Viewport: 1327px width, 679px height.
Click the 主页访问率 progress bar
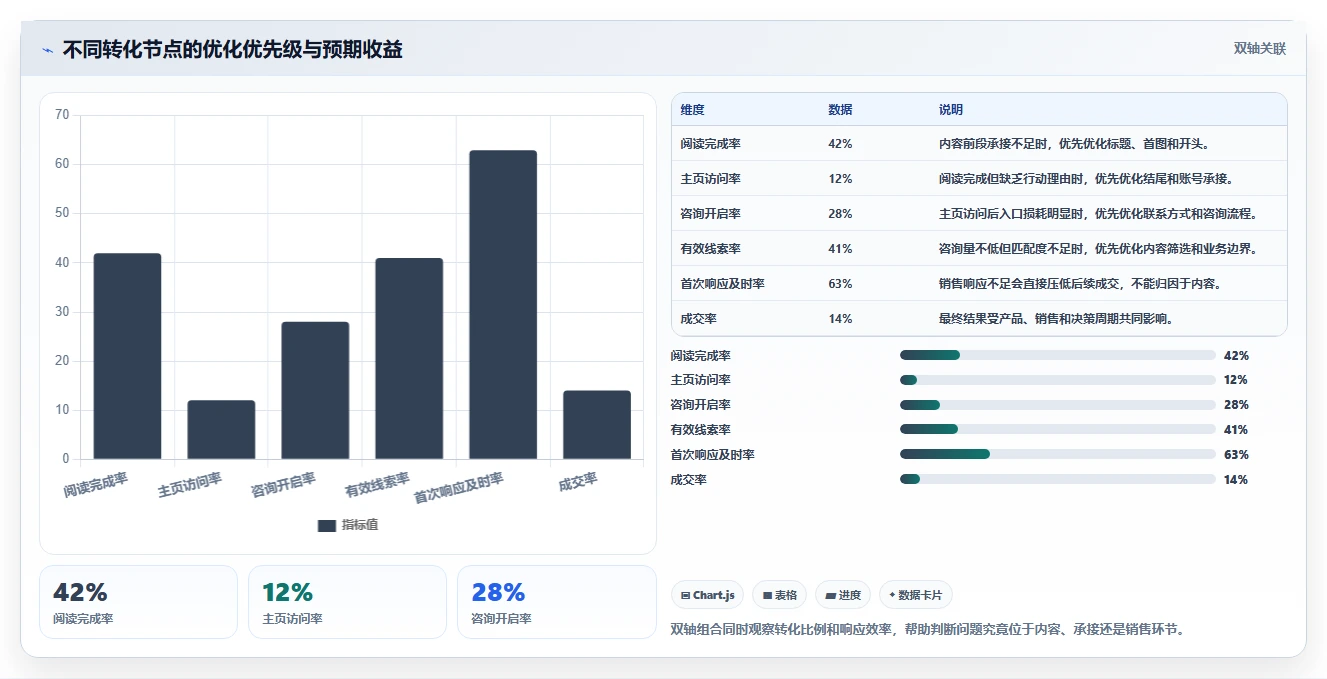pyautogui.click(x=1058, y=380)
